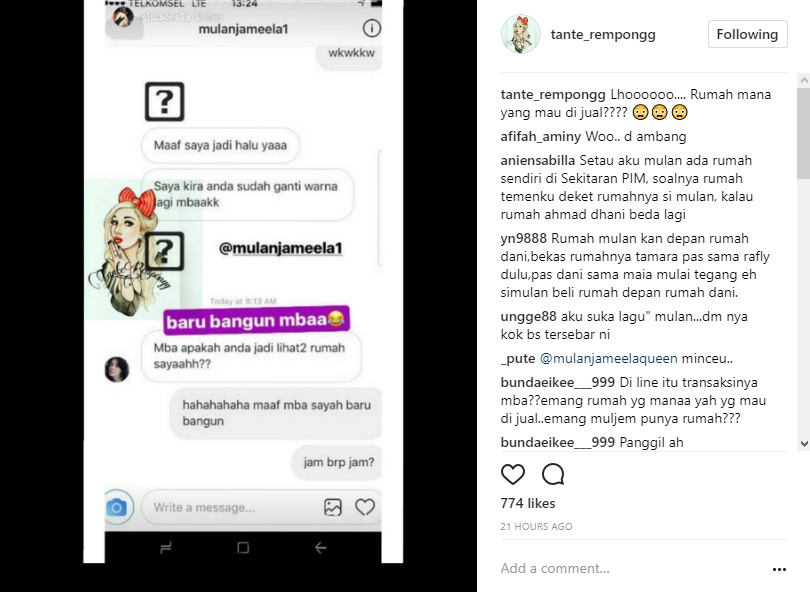The height and width of the screenshot is (592, 810).
Task: Tap the phone home square navigation icon
Action: (x=243, y=548)
